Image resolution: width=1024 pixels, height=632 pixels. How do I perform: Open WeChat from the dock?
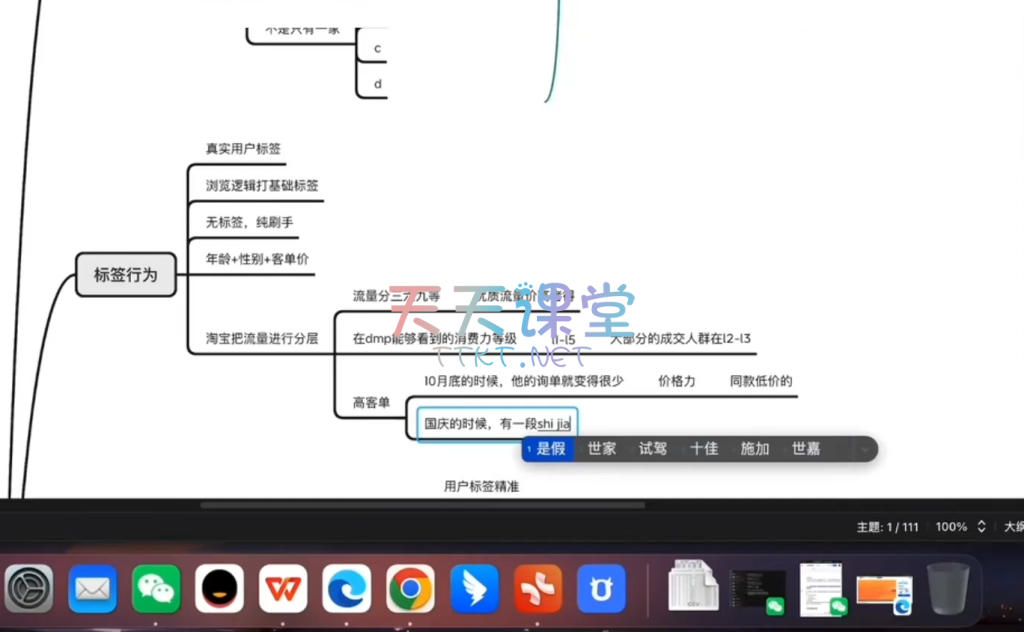tap(156, 588)
